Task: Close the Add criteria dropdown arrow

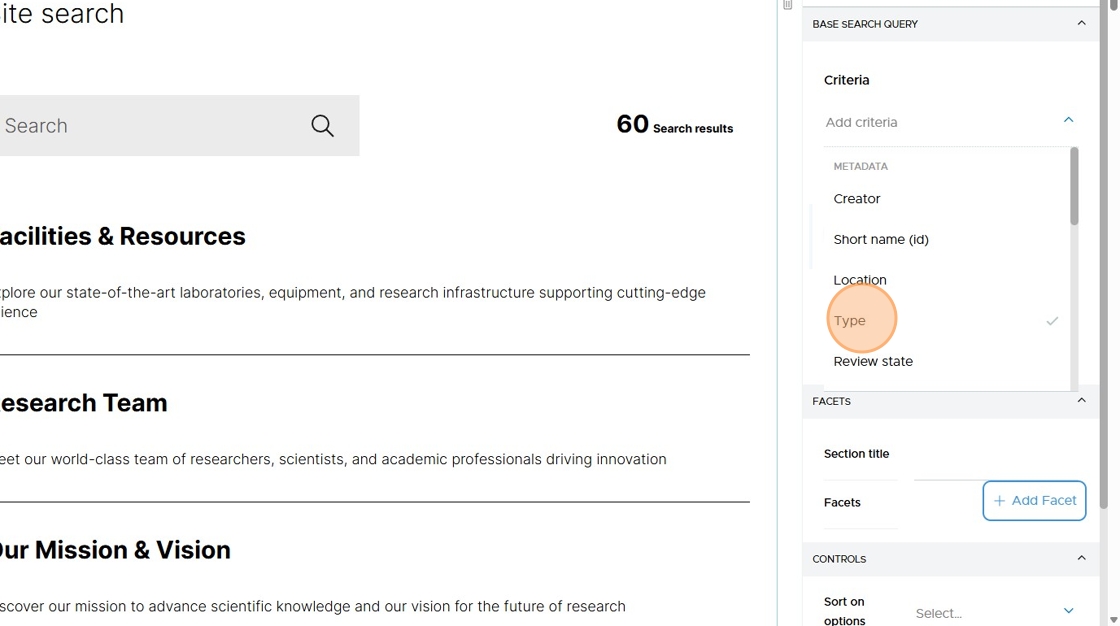Action: (1069, 121)
